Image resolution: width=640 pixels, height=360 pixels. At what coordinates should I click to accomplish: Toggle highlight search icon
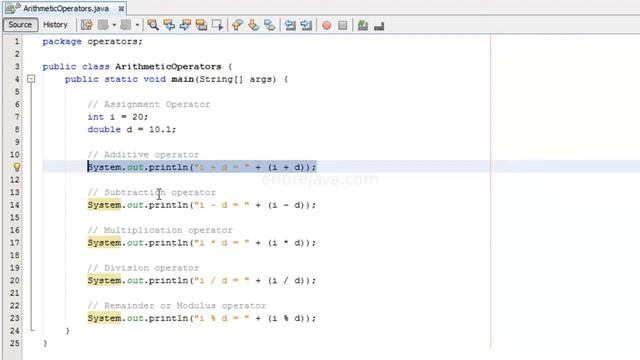[x=201, y=25]
